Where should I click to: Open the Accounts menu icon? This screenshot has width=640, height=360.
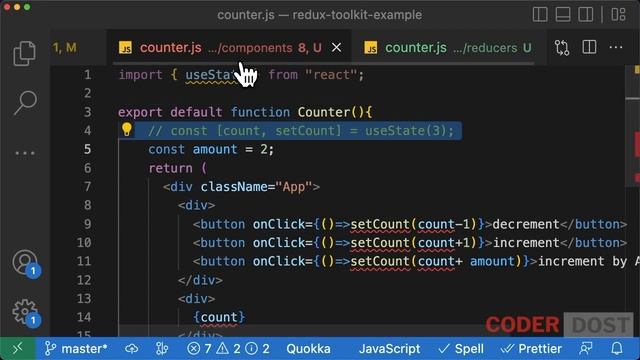[25, 262]
